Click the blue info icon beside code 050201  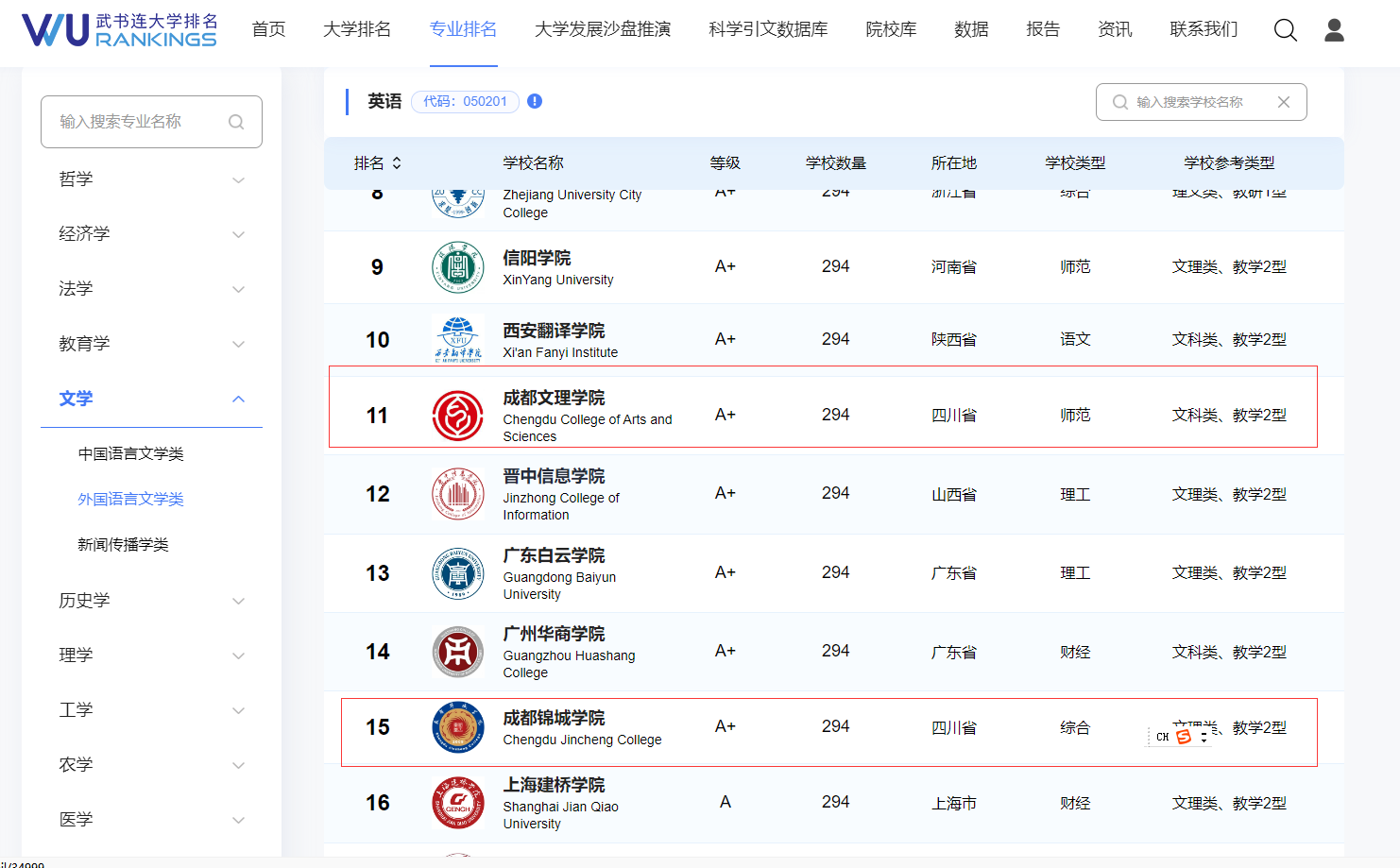(535, 101)
